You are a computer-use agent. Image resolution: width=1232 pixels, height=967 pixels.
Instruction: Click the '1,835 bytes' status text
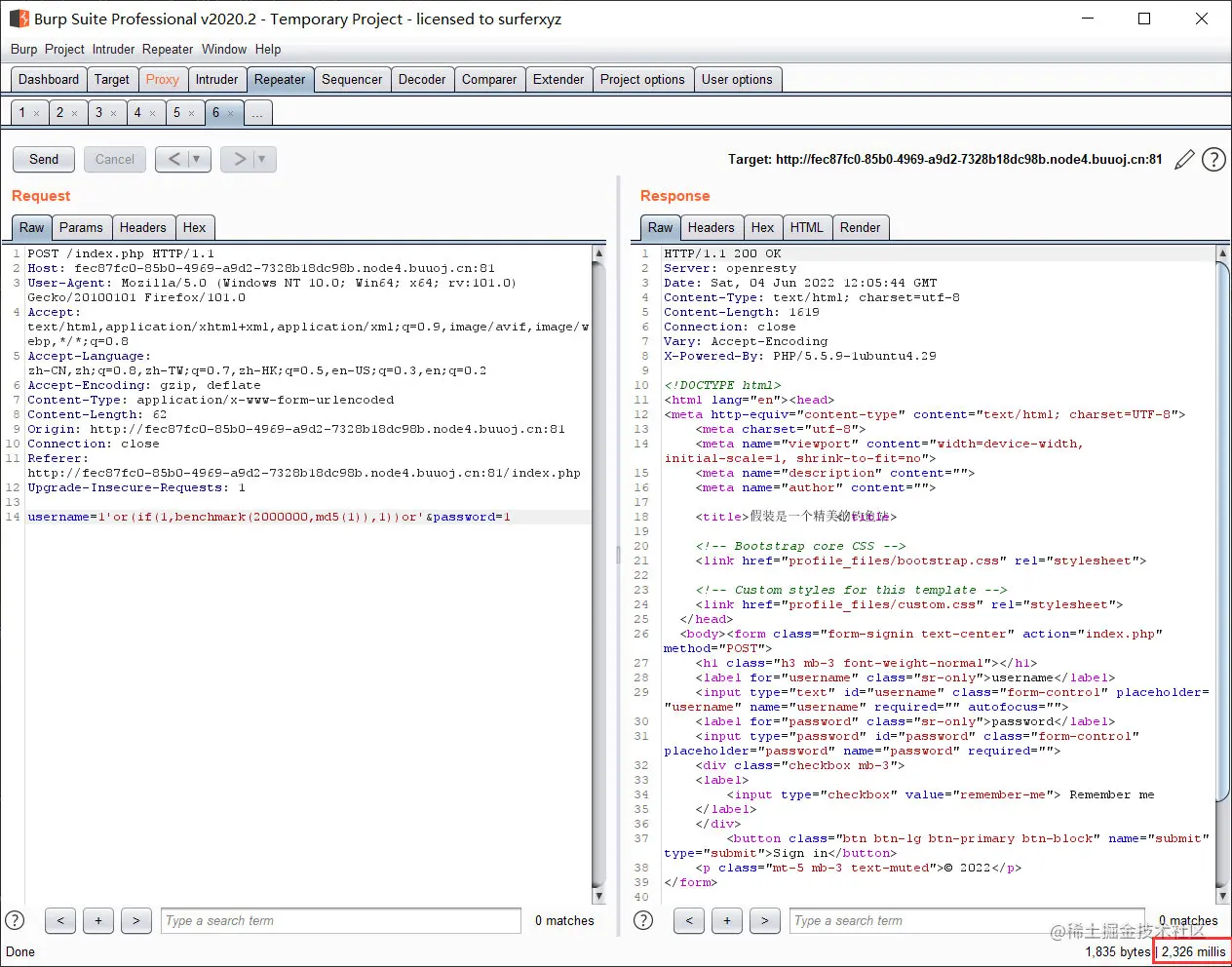[1118, 951]
